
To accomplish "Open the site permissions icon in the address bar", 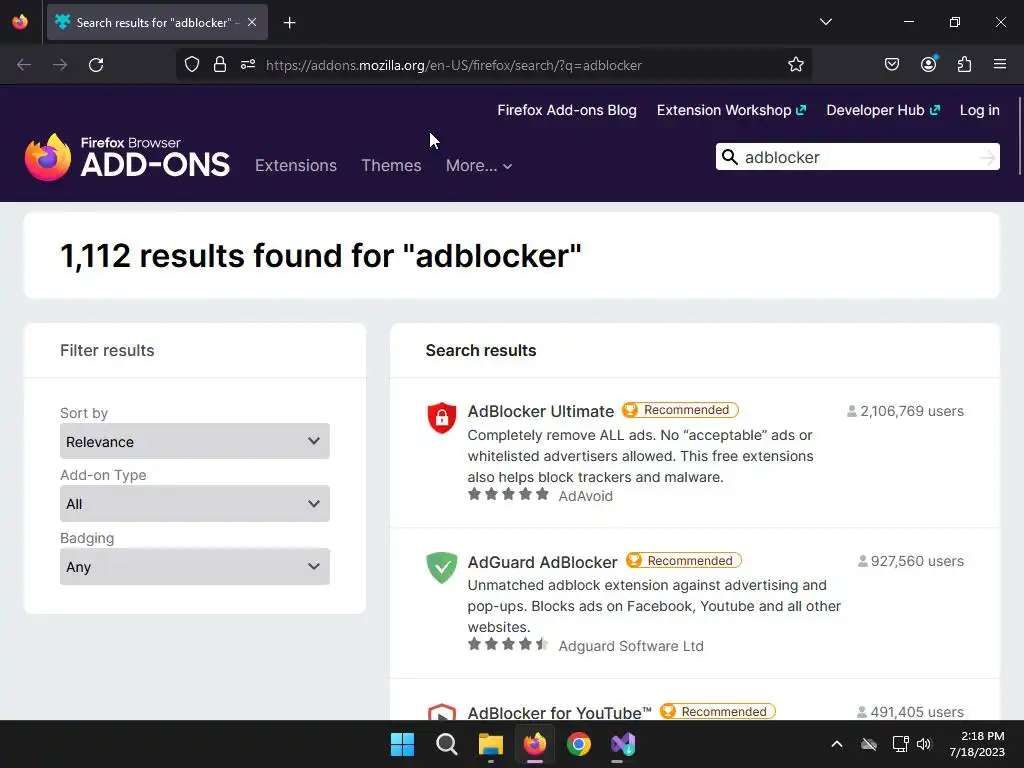I will tap(248, 65).
